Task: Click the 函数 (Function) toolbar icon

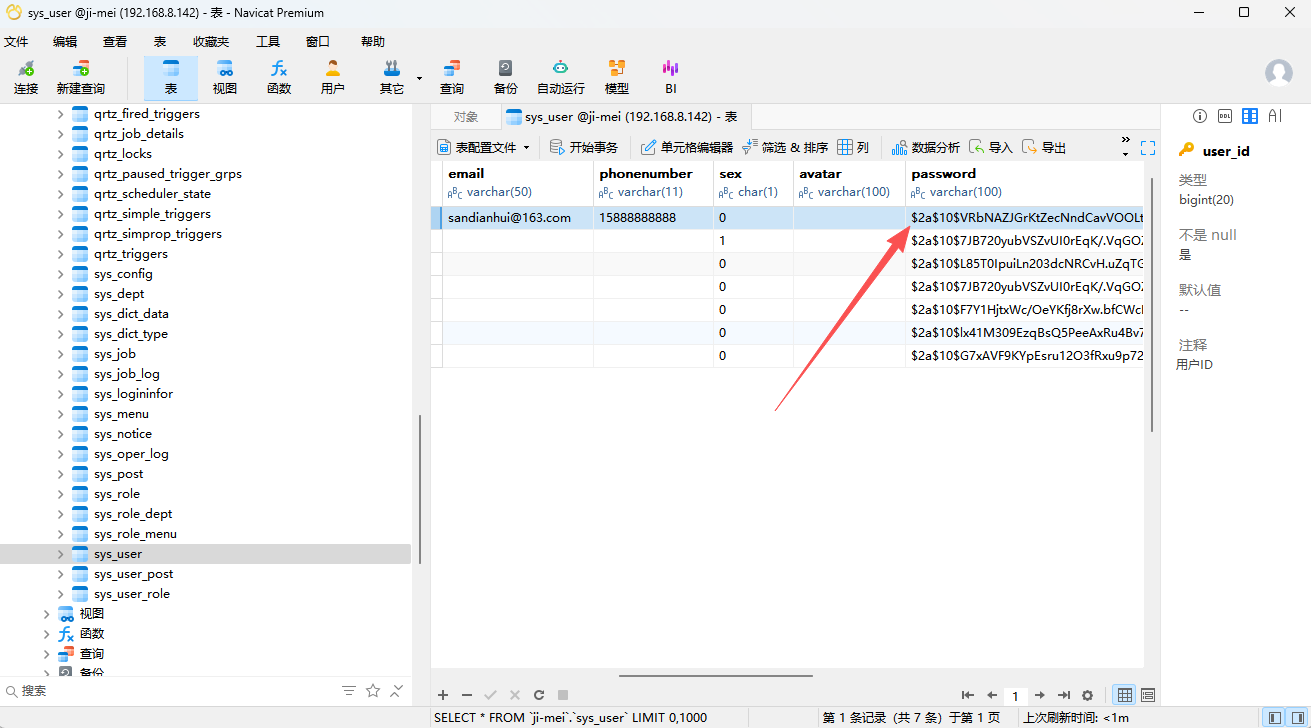Action: [x=279, y=78]
